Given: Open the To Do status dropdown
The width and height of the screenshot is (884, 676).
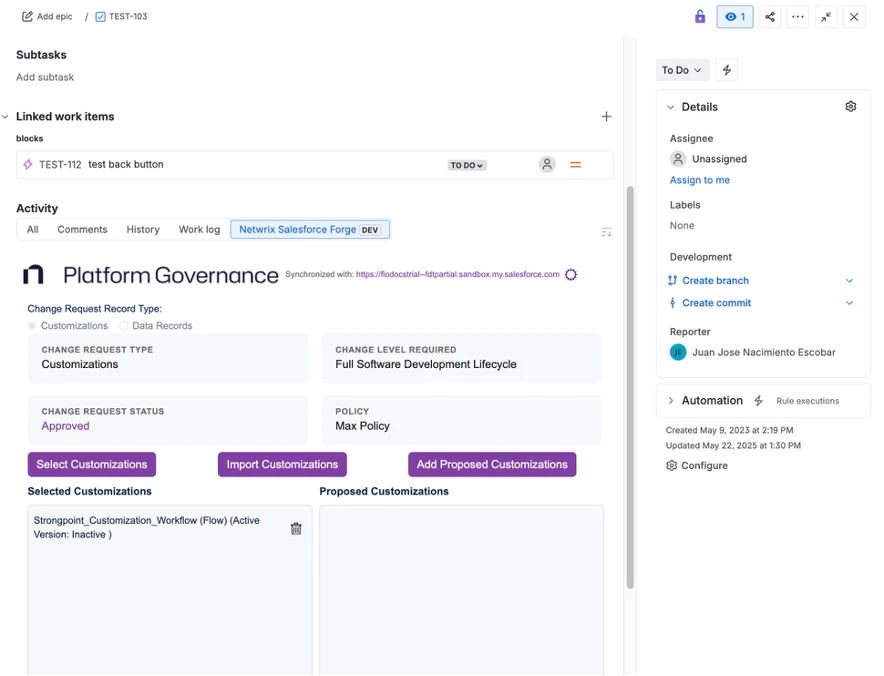Looking at the screenshot, I should [x=682, y=70].
